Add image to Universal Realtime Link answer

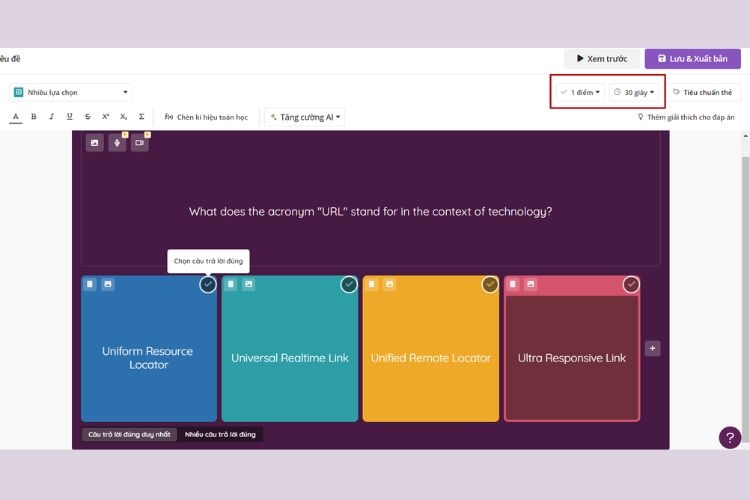[249, 284]
